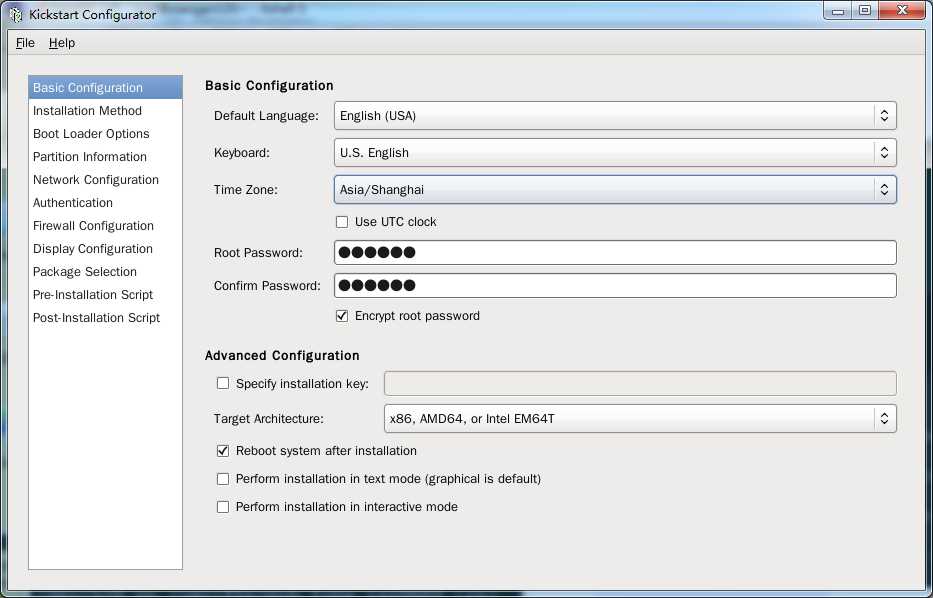
Task: Expand the Time Zone dropdown
Action: point(615,189)
